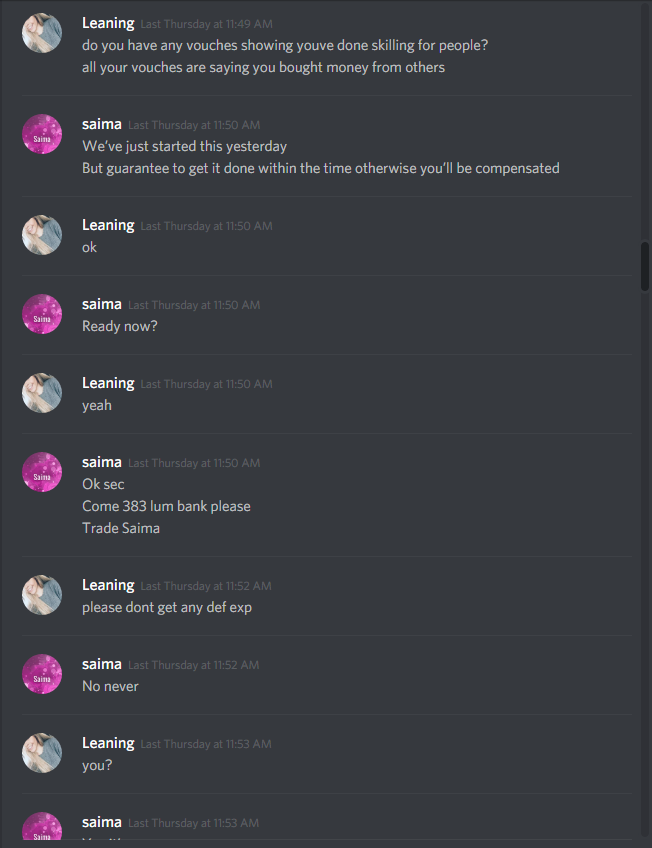
Task: Click the 'Come 383 lum bank please' message text
Action: [166, 506]
